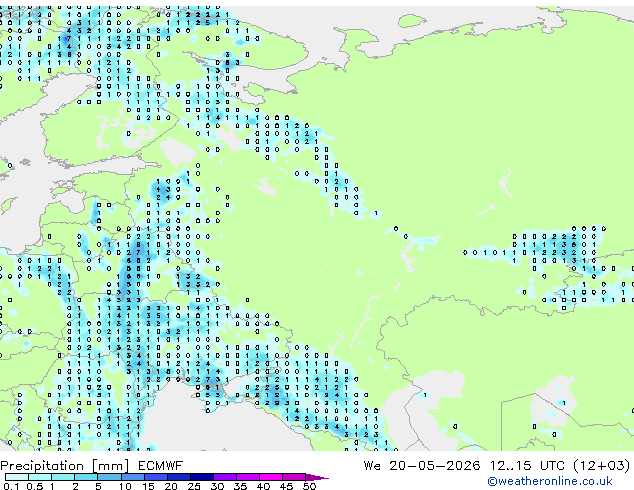Click legend scale value '0.1'
Screen dimensions: 634x490
click(11, 486)
